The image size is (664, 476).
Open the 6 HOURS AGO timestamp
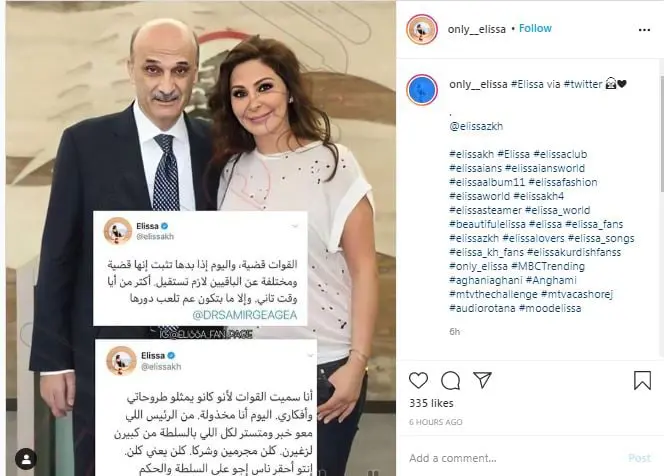[x=436, y=422]
